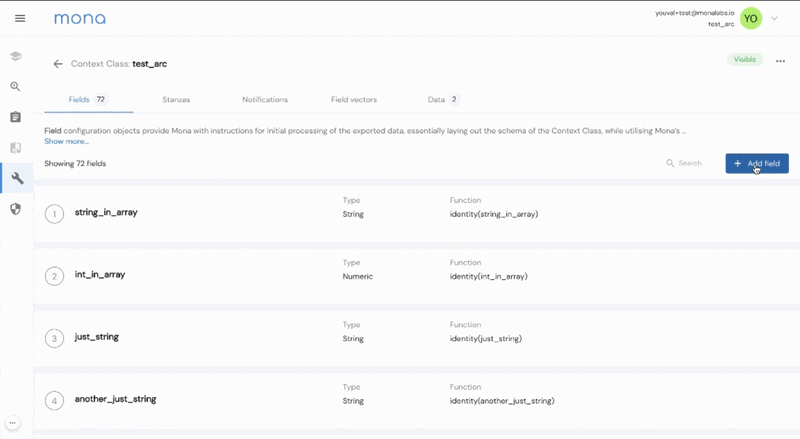Open the hamburger menu icon
This screenshot has height=439, width=800.
point(20,18)
